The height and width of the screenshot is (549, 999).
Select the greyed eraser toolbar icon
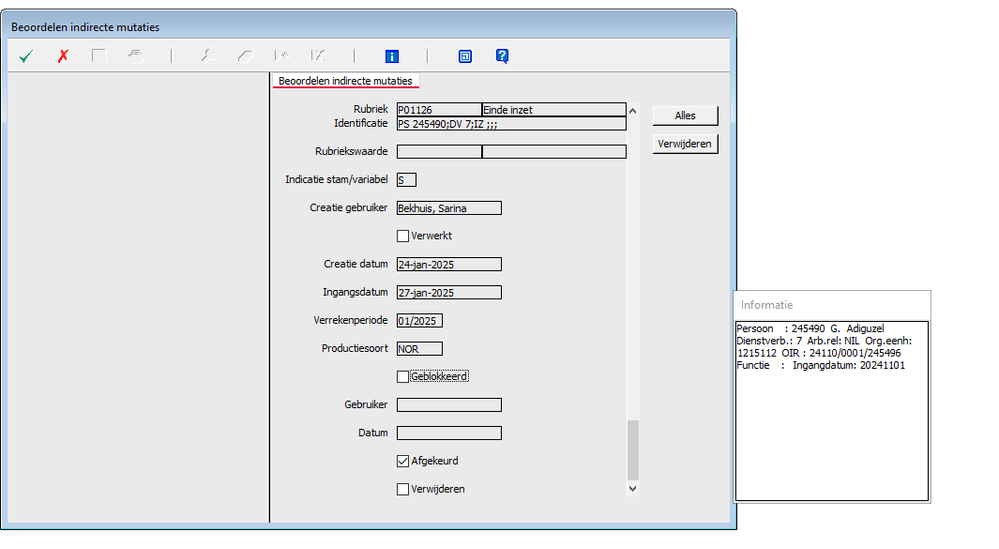pyautogui.click(x=245, y=56)
